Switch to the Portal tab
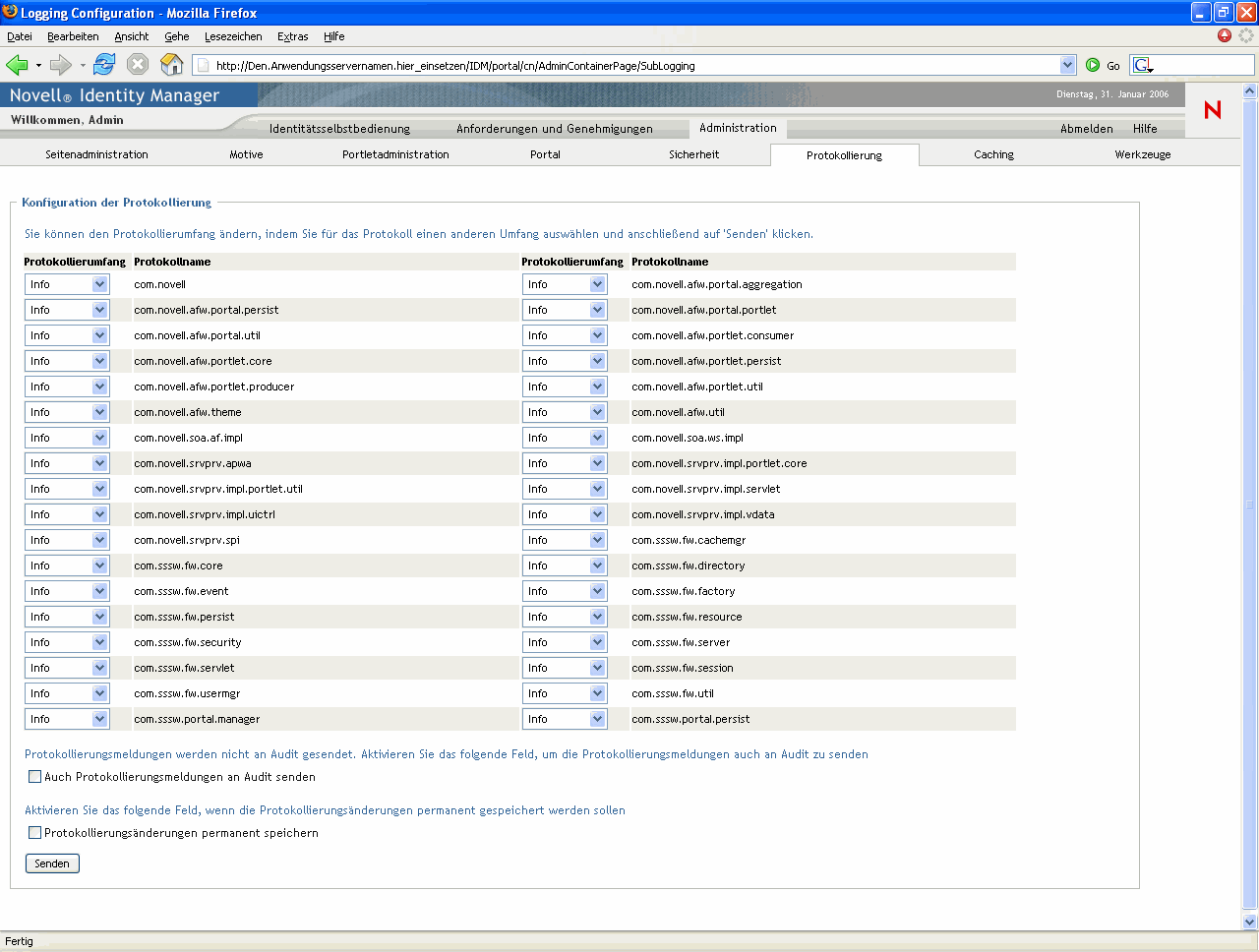Image resolution: width=1259 pixels, height=952 pixels. pyautogui.click(x=545, y=154)
